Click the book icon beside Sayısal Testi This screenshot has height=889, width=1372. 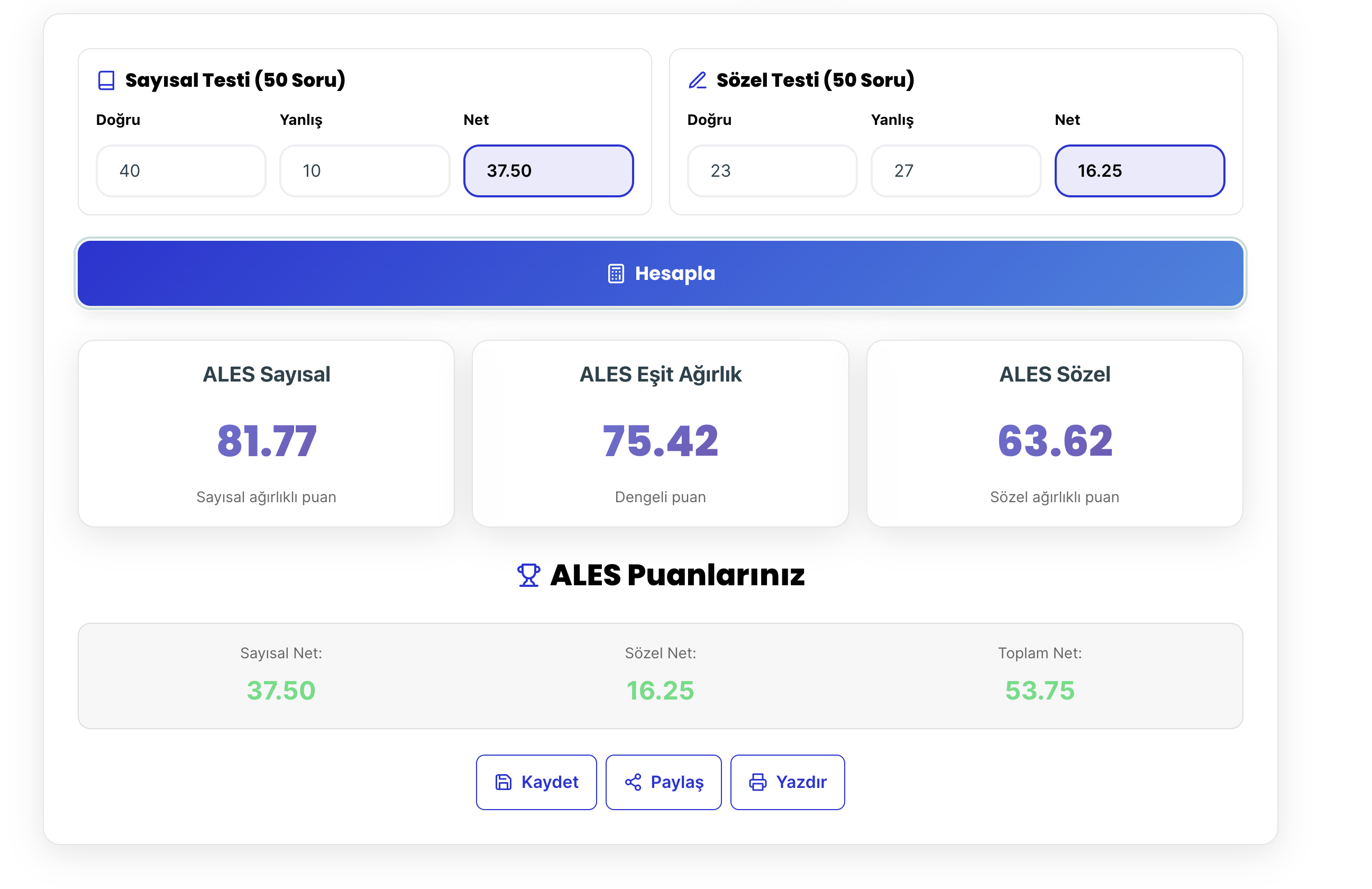coord(106,80)
